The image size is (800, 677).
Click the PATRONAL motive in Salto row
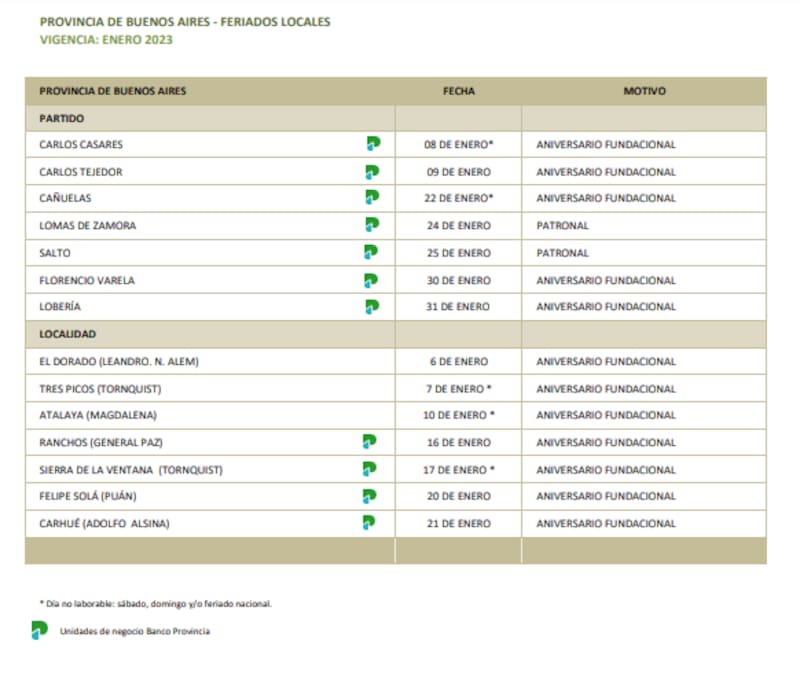pos(562,254)
